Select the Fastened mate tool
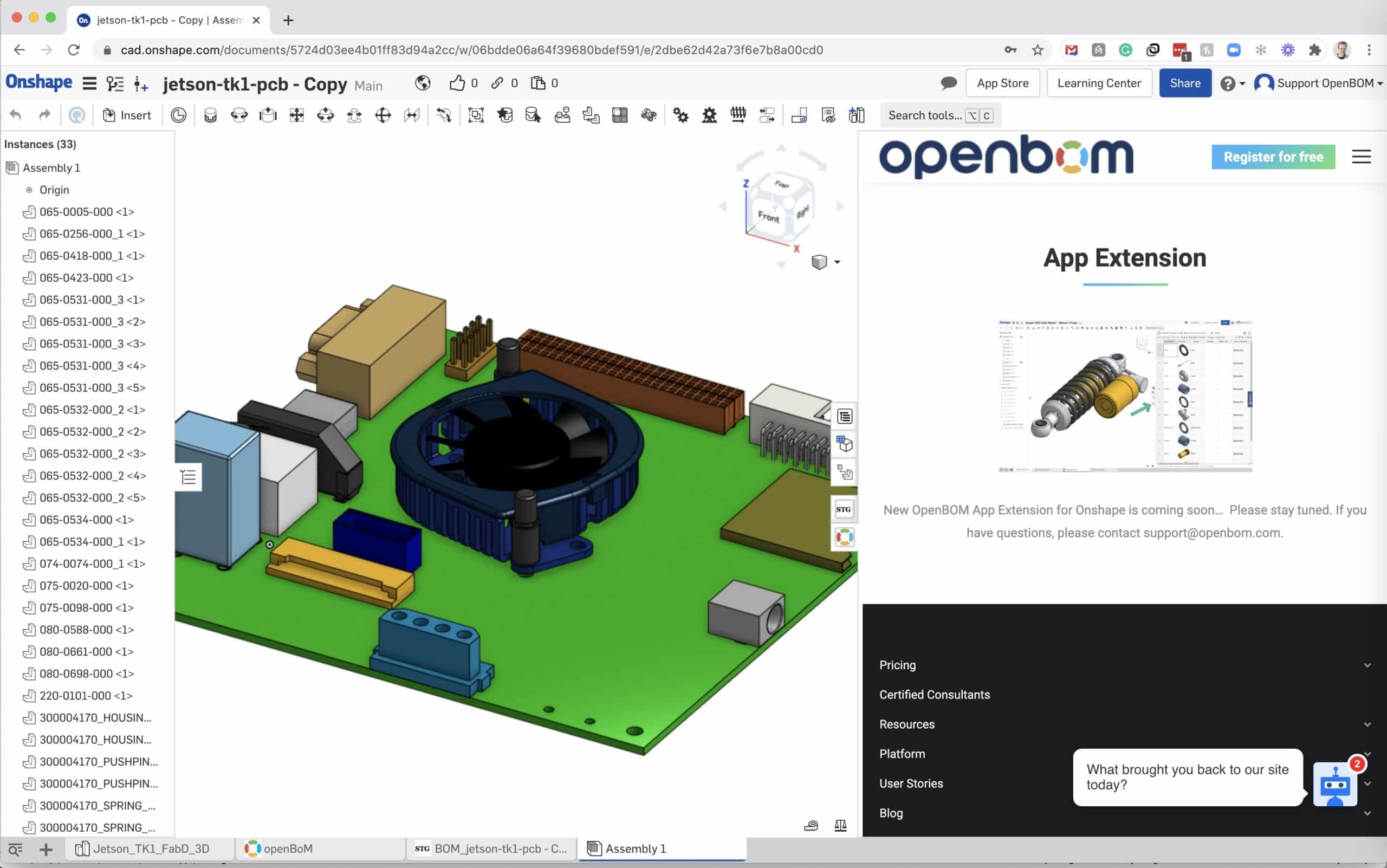 [x=211, y=115]
